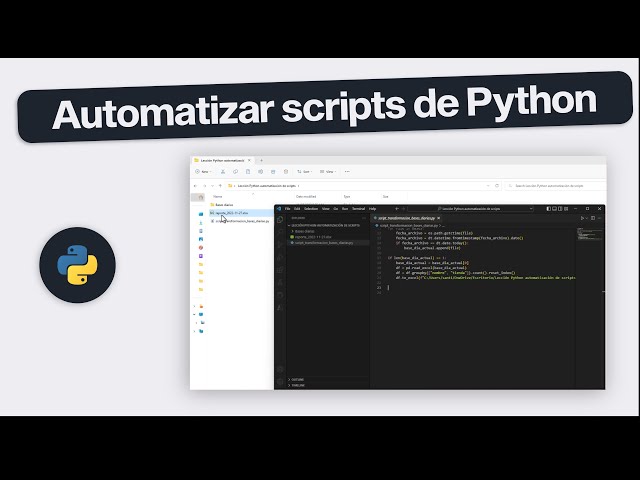Open the Accounts icon in VS Code activity bar

coord(280,369)
